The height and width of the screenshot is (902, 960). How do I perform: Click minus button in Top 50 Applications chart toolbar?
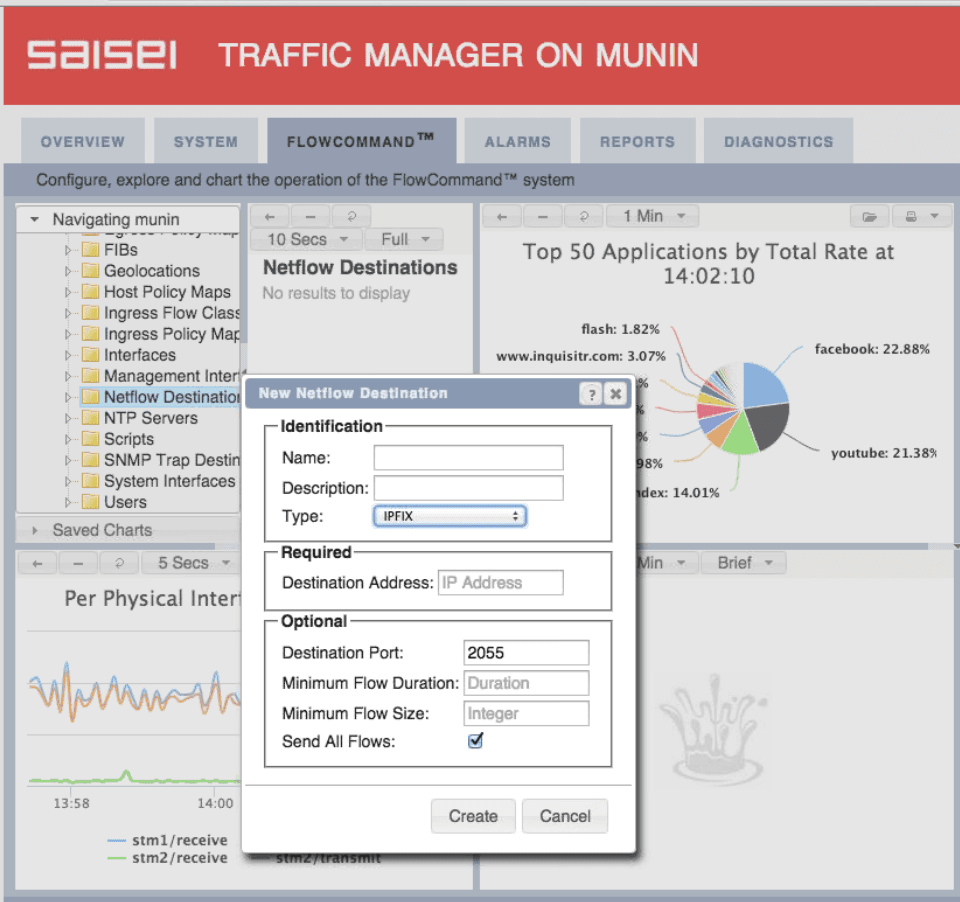[542, 217]
